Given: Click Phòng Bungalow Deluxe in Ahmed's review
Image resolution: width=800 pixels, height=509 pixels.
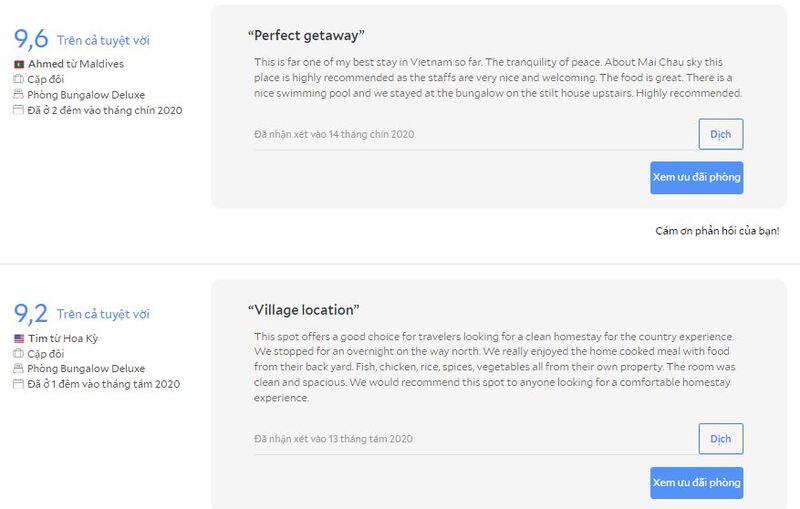Looking at the screenshot, I should click(x=86, y=95).
